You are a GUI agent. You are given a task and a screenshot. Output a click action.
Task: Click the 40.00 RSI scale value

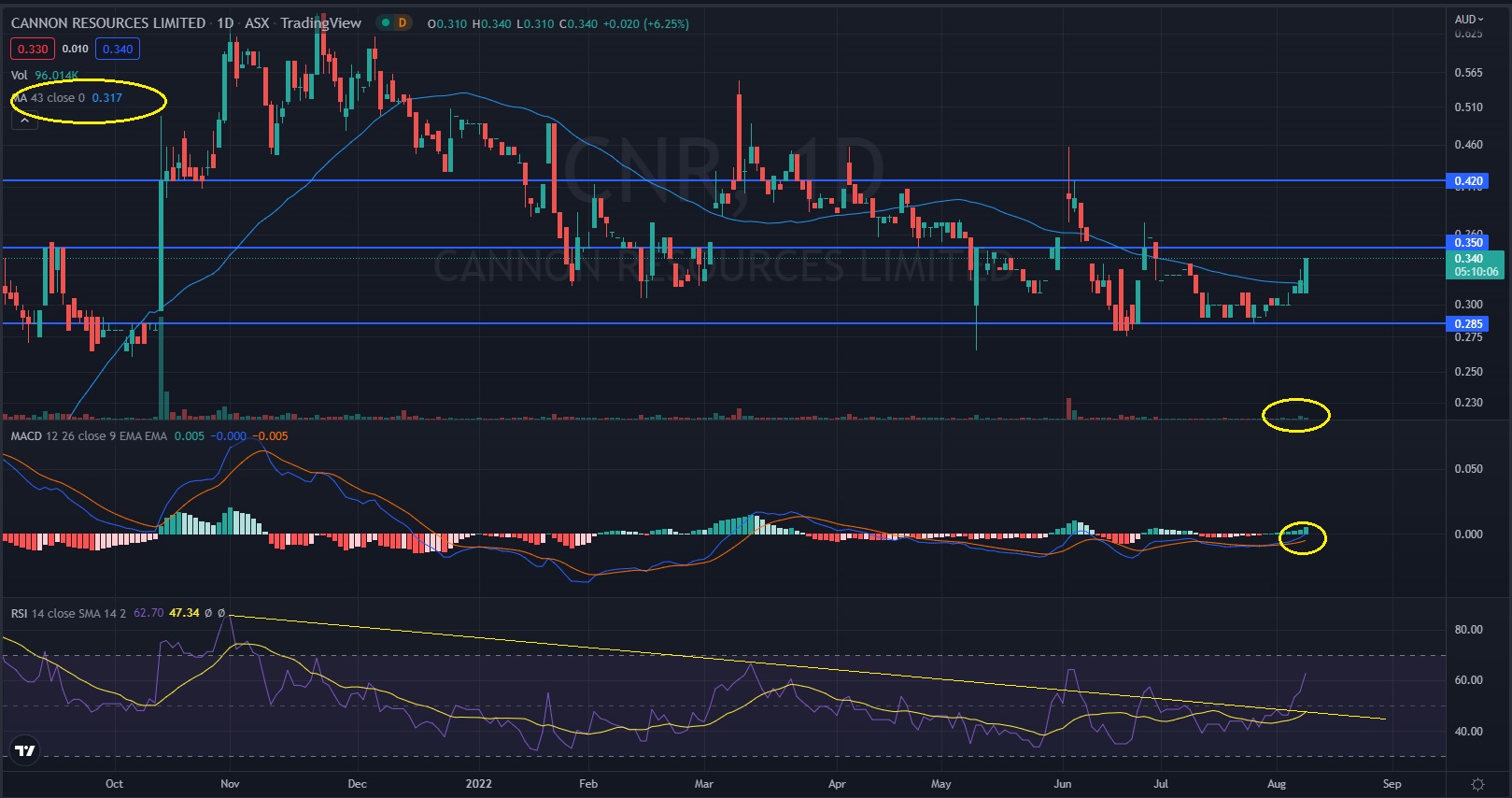click(1468, 731)
